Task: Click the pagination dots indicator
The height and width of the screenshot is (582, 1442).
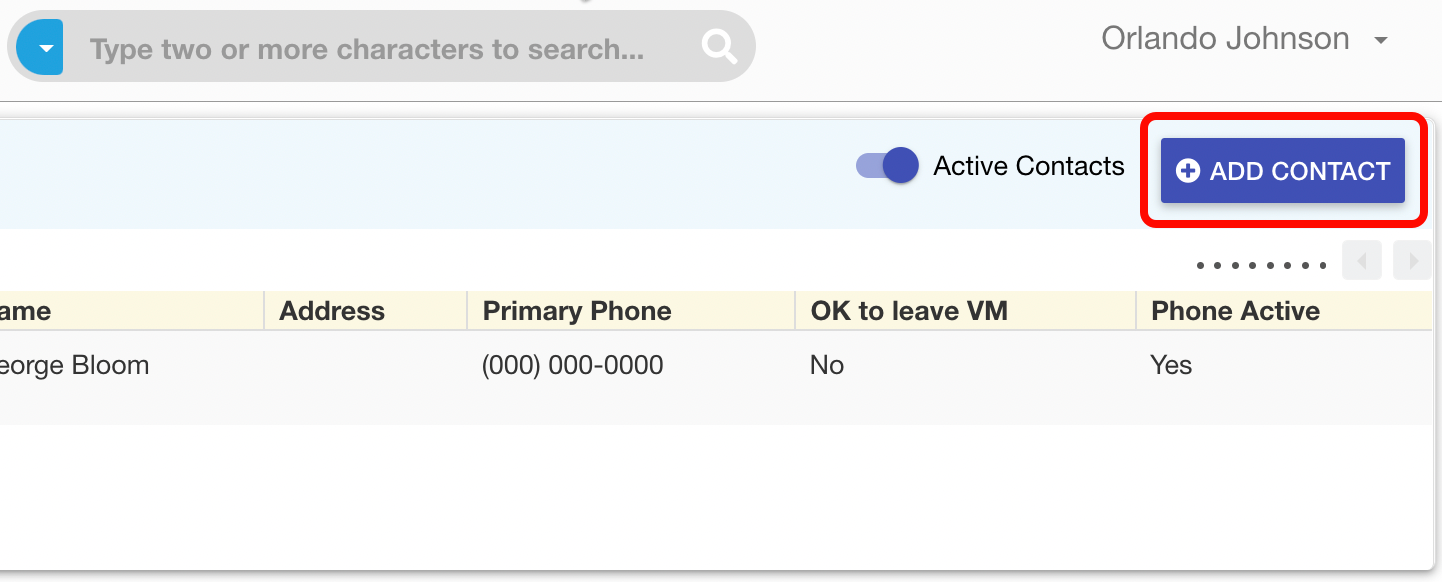Action: (x=1261, y=266)
